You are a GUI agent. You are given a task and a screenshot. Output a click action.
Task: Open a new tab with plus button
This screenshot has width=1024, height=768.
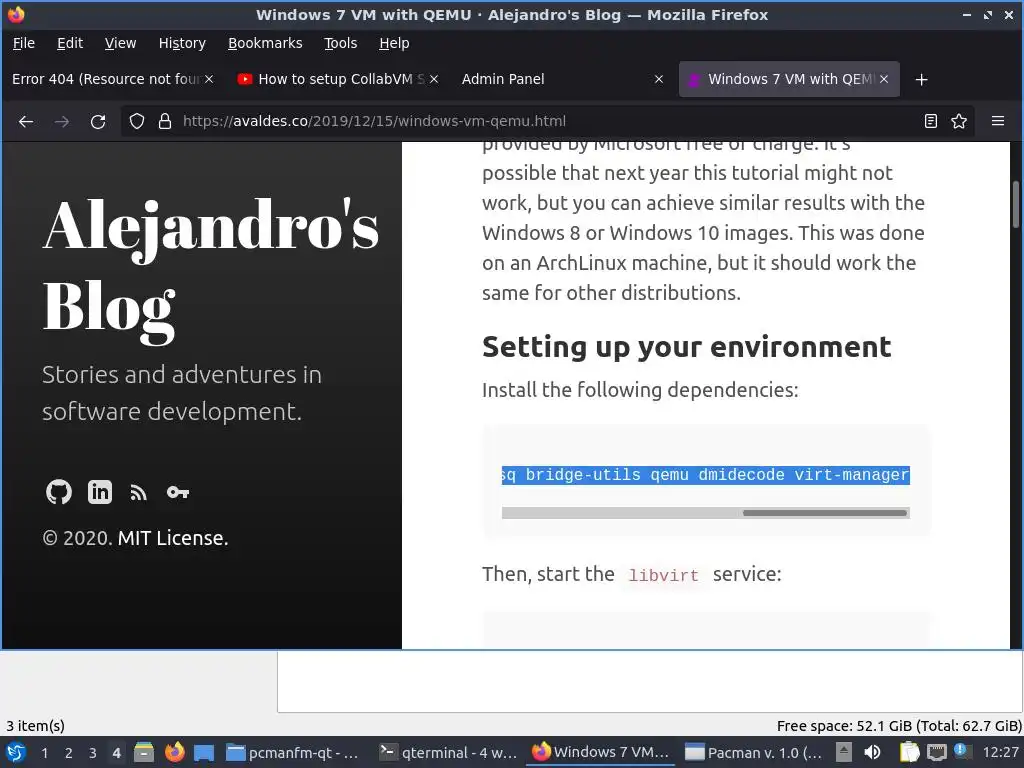[921, 80]
